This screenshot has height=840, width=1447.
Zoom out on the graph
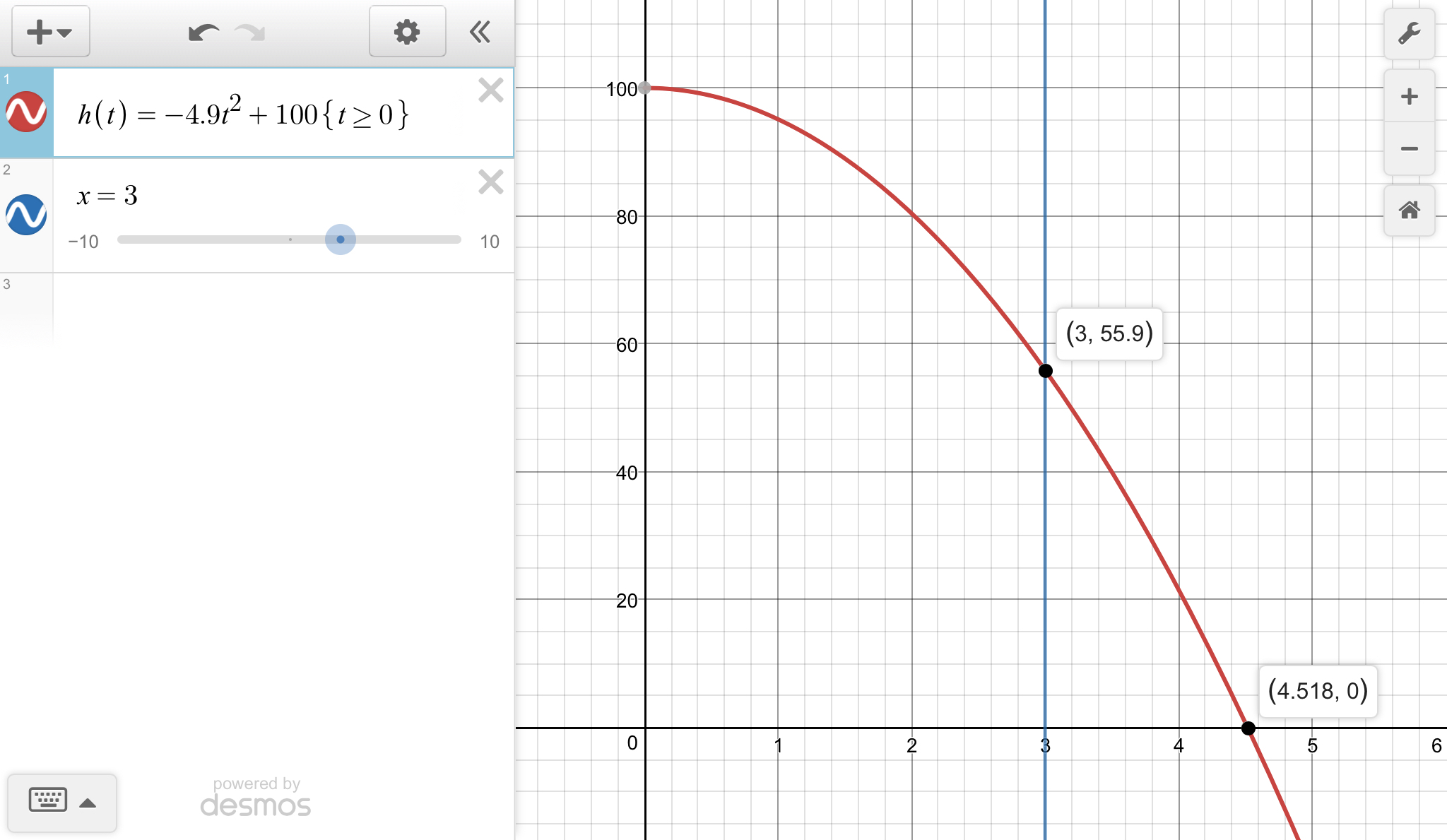pos(1409,148)
